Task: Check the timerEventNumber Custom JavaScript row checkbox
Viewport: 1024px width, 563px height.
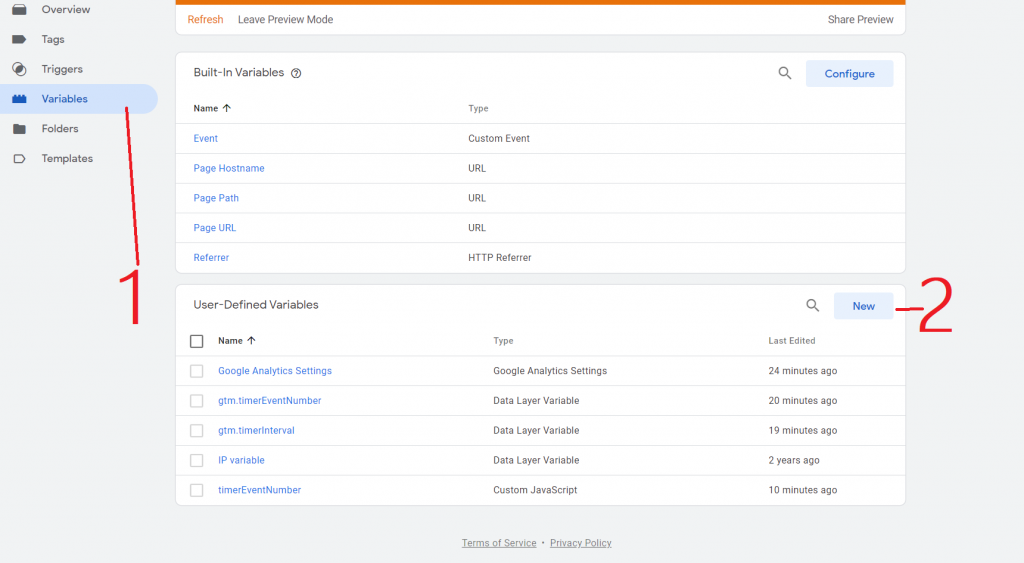Action: 197,490
